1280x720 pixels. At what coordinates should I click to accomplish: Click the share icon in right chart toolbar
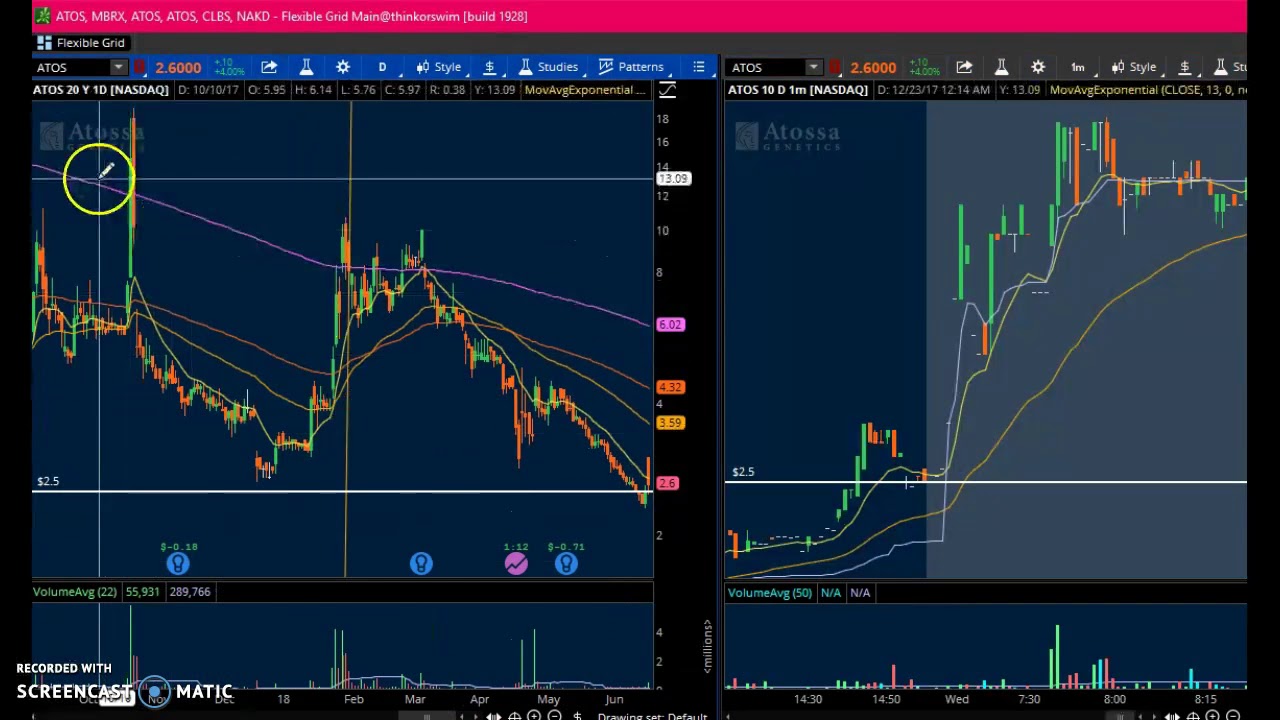click(x=964, y=67)
